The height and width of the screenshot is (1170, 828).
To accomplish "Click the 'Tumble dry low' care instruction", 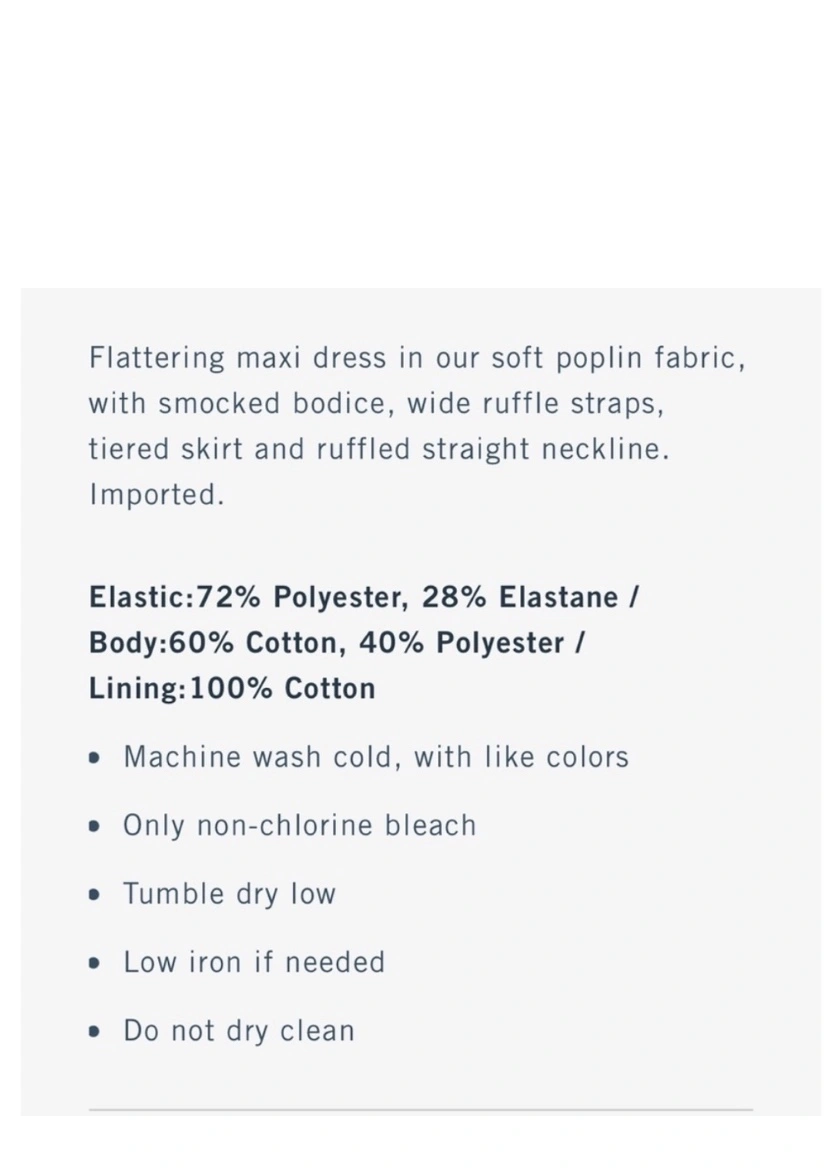I will 229,894.
